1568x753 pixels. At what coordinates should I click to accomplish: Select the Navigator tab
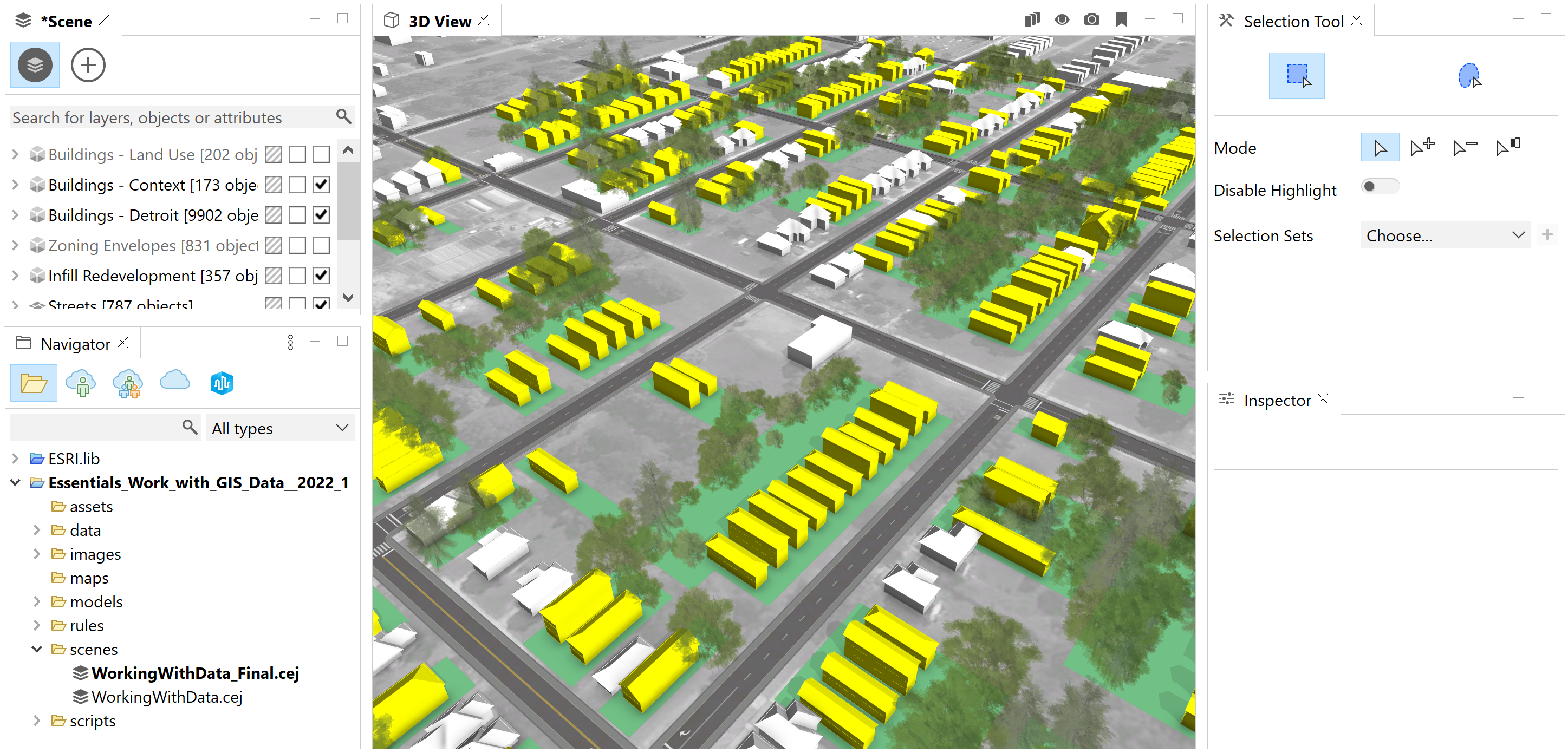click(x=74, y=344)
